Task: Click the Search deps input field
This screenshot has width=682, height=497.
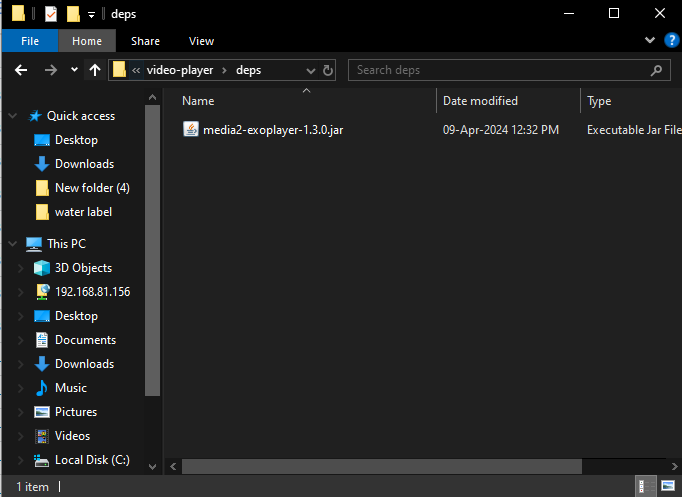Action: point(500,70)
